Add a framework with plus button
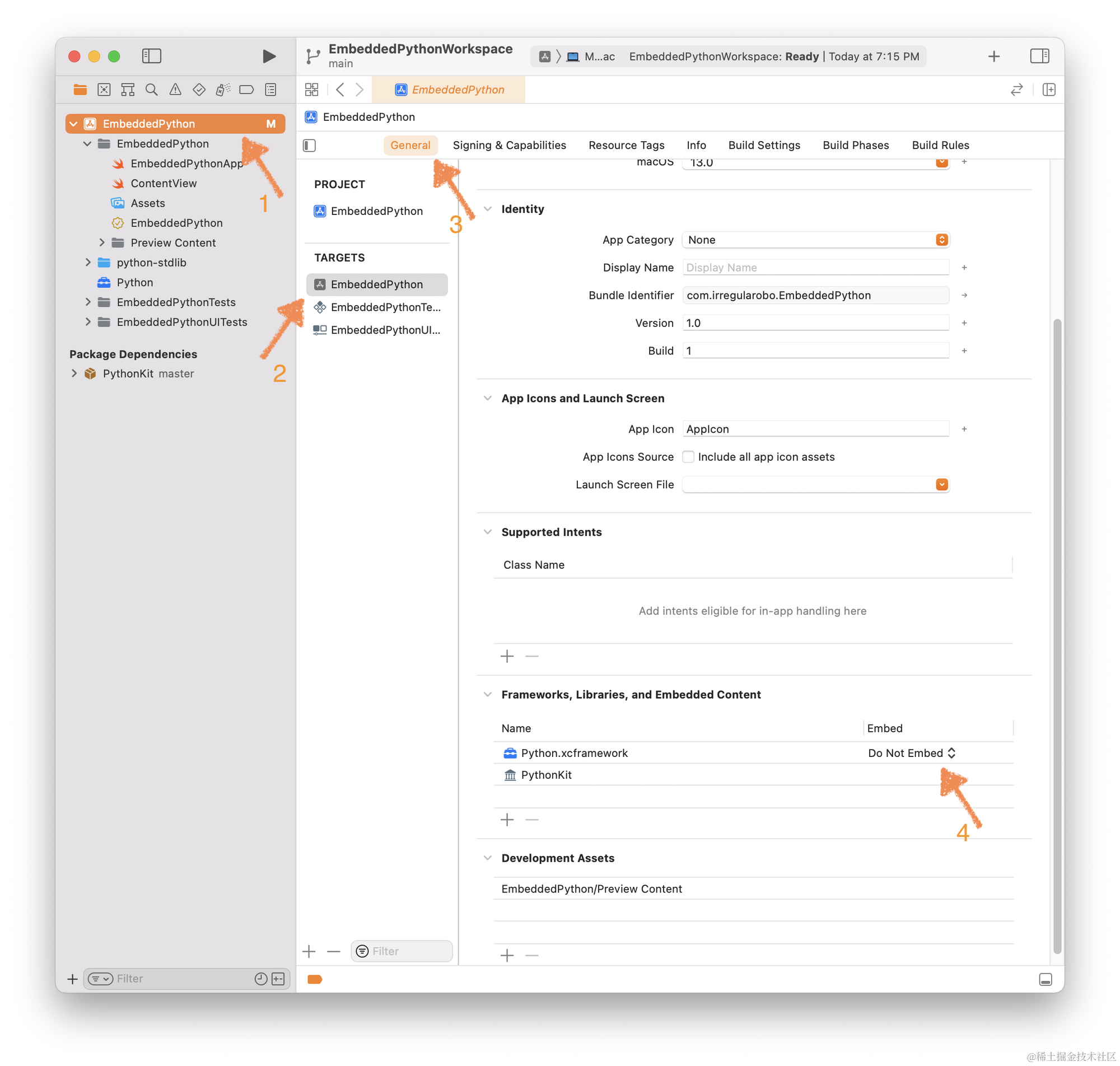Viewport: 1120px width, 1066px height. click(507, 820)
